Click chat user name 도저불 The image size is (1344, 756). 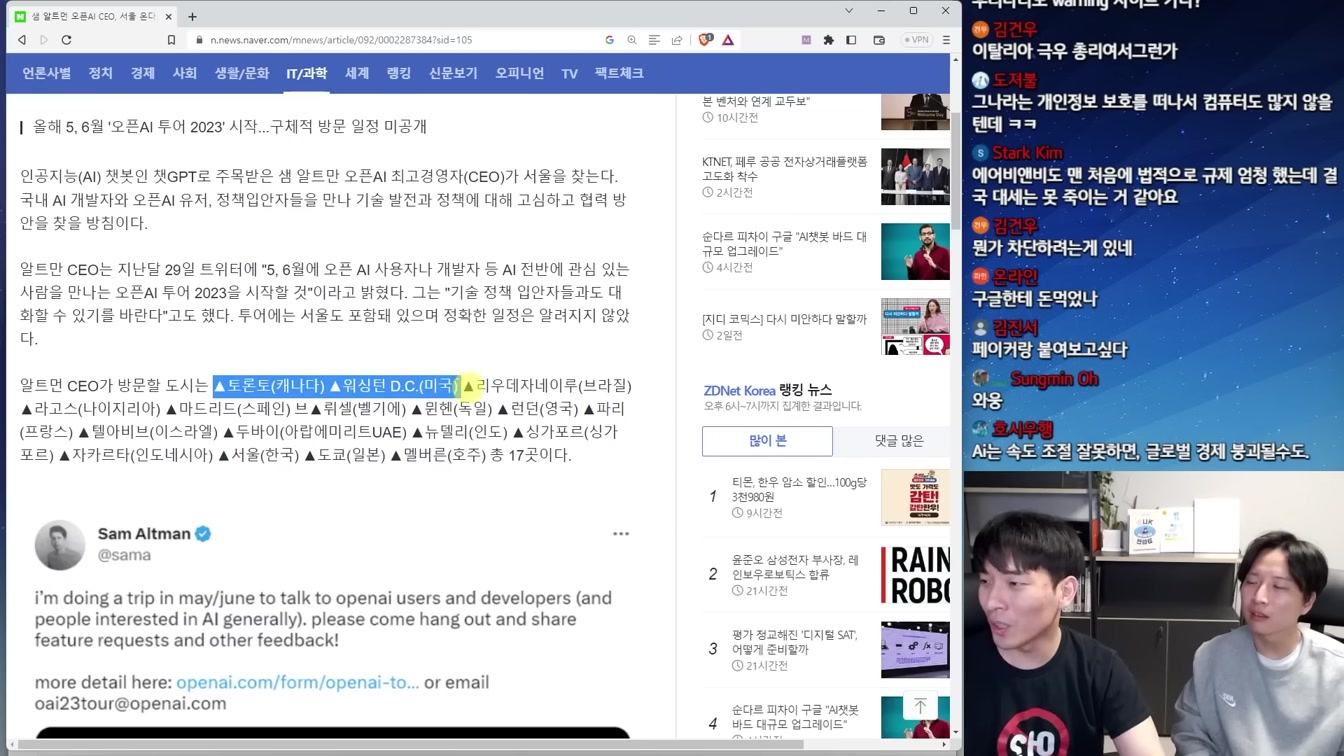[1015, 80]
